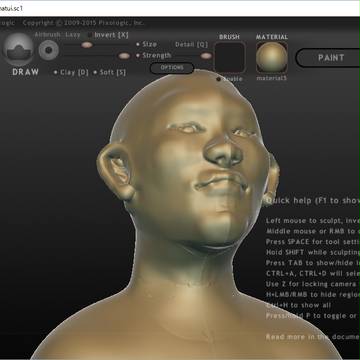Select the Draw brush tool icon

click(x=18, y=49)
